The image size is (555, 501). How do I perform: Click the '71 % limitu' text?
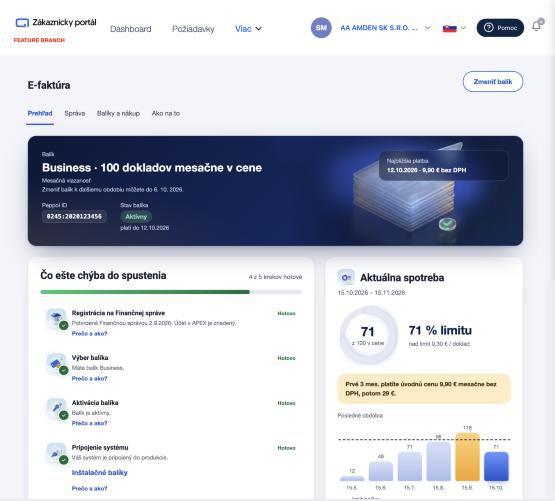(440, 330)
